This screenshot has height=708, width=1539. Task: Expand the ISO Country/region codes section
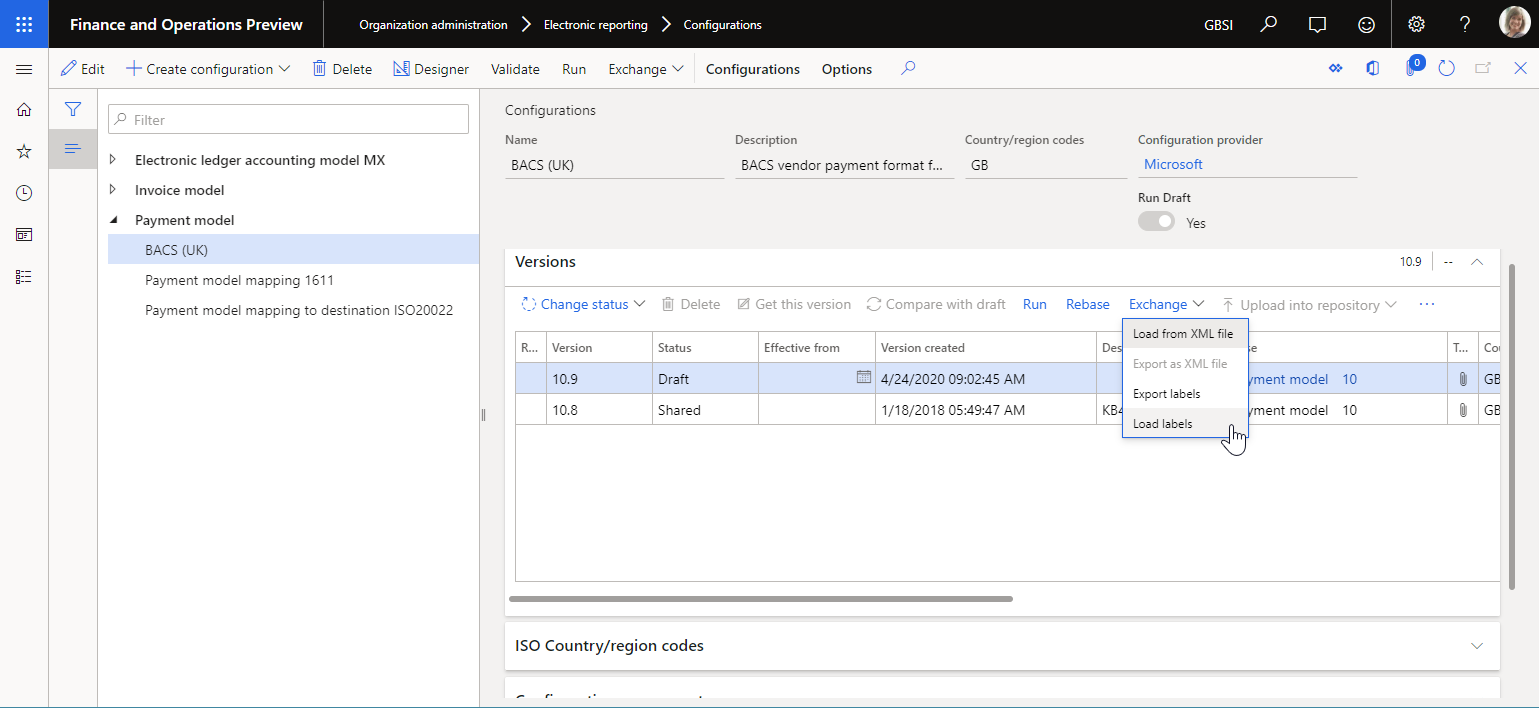click(1477, 646)
